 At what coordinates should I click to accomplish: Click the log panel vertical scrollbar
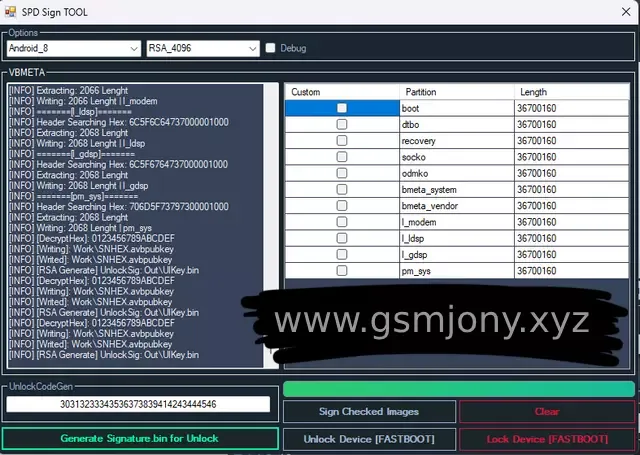click(271, 226)
